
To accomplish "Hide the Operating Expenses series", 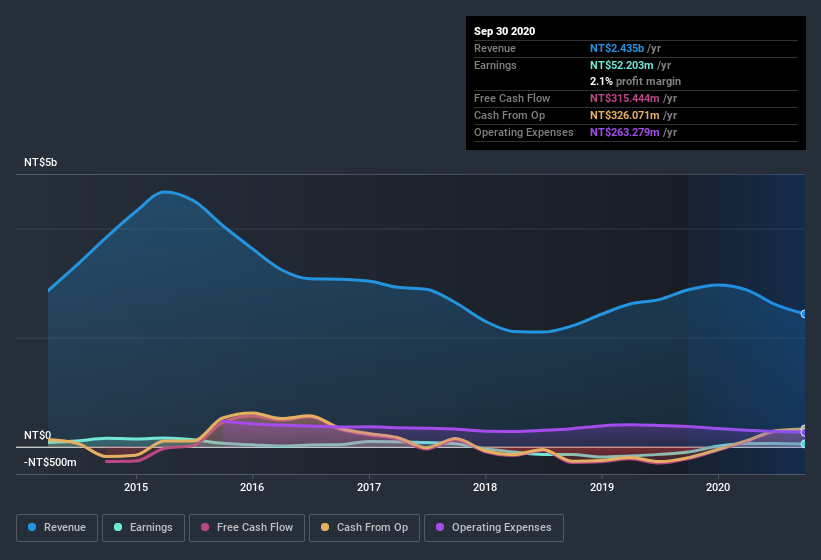I will pyautogui.click(x=494, y=528).
